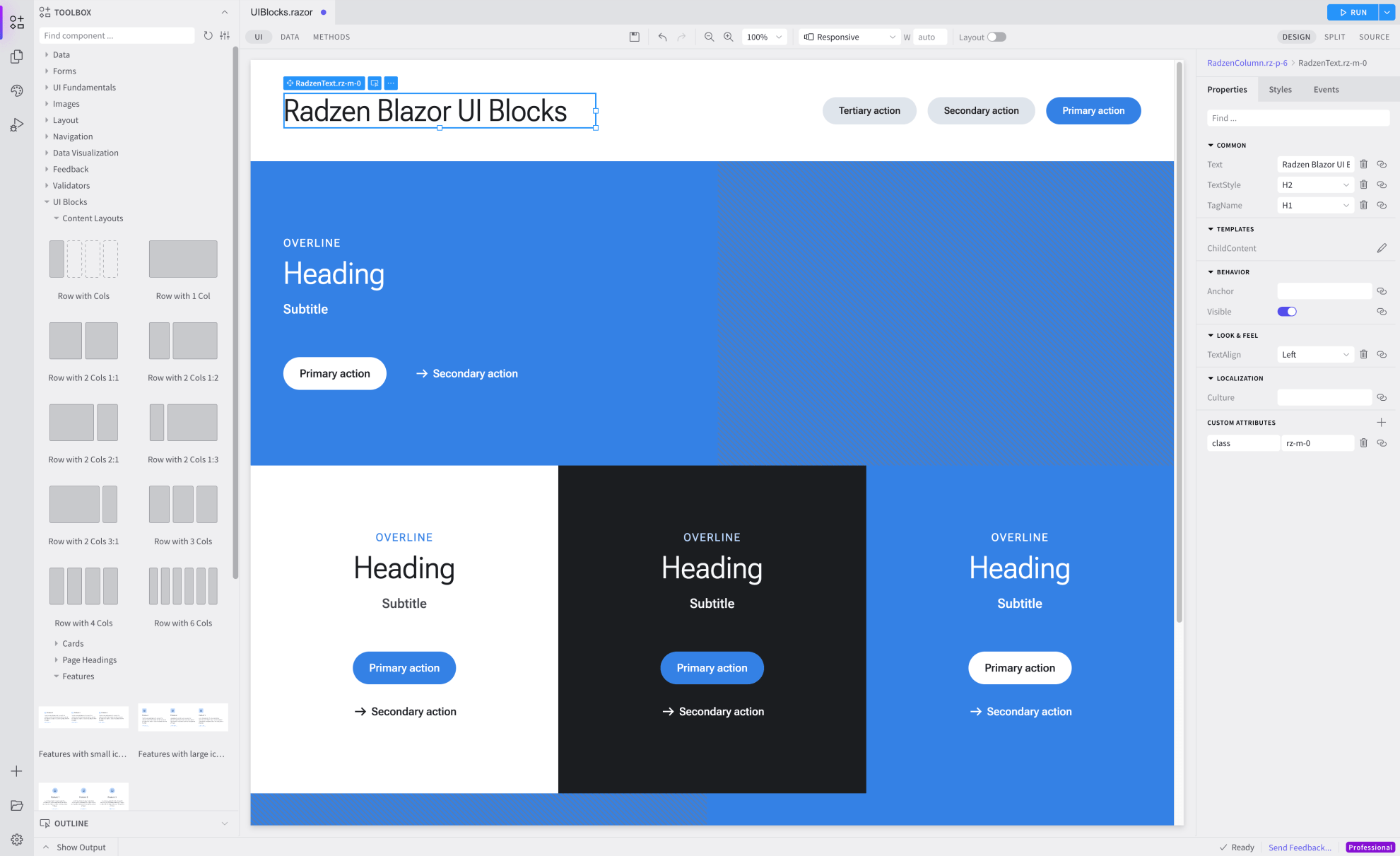
Task: Switch to the DATA tab
Action: [289, 37]
